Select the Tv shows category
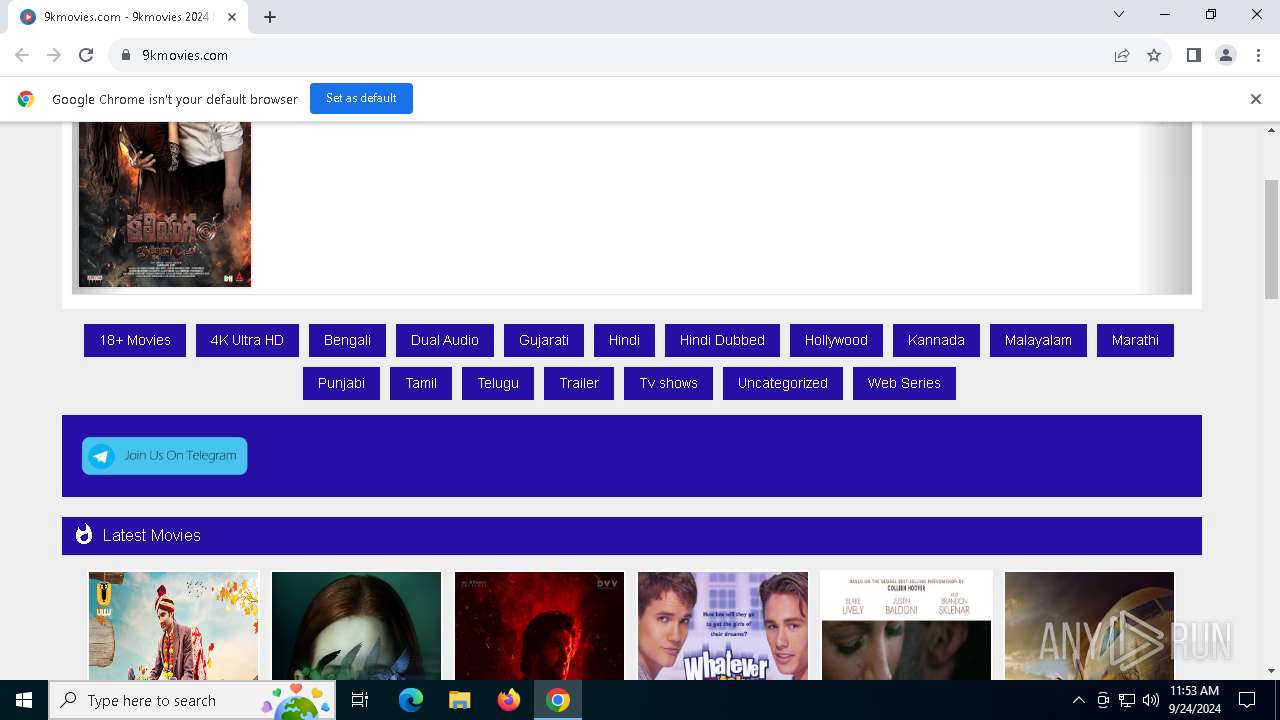This screenshot has height=720, width=1280. [x=669, y=383]
